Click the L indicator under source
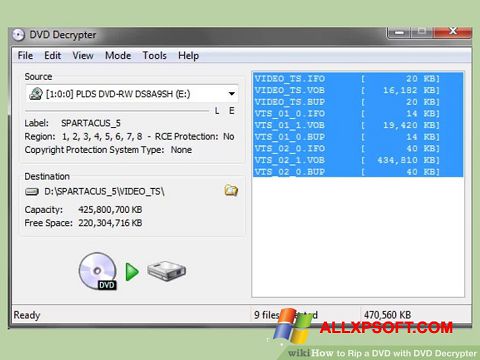 click(217, 111)
